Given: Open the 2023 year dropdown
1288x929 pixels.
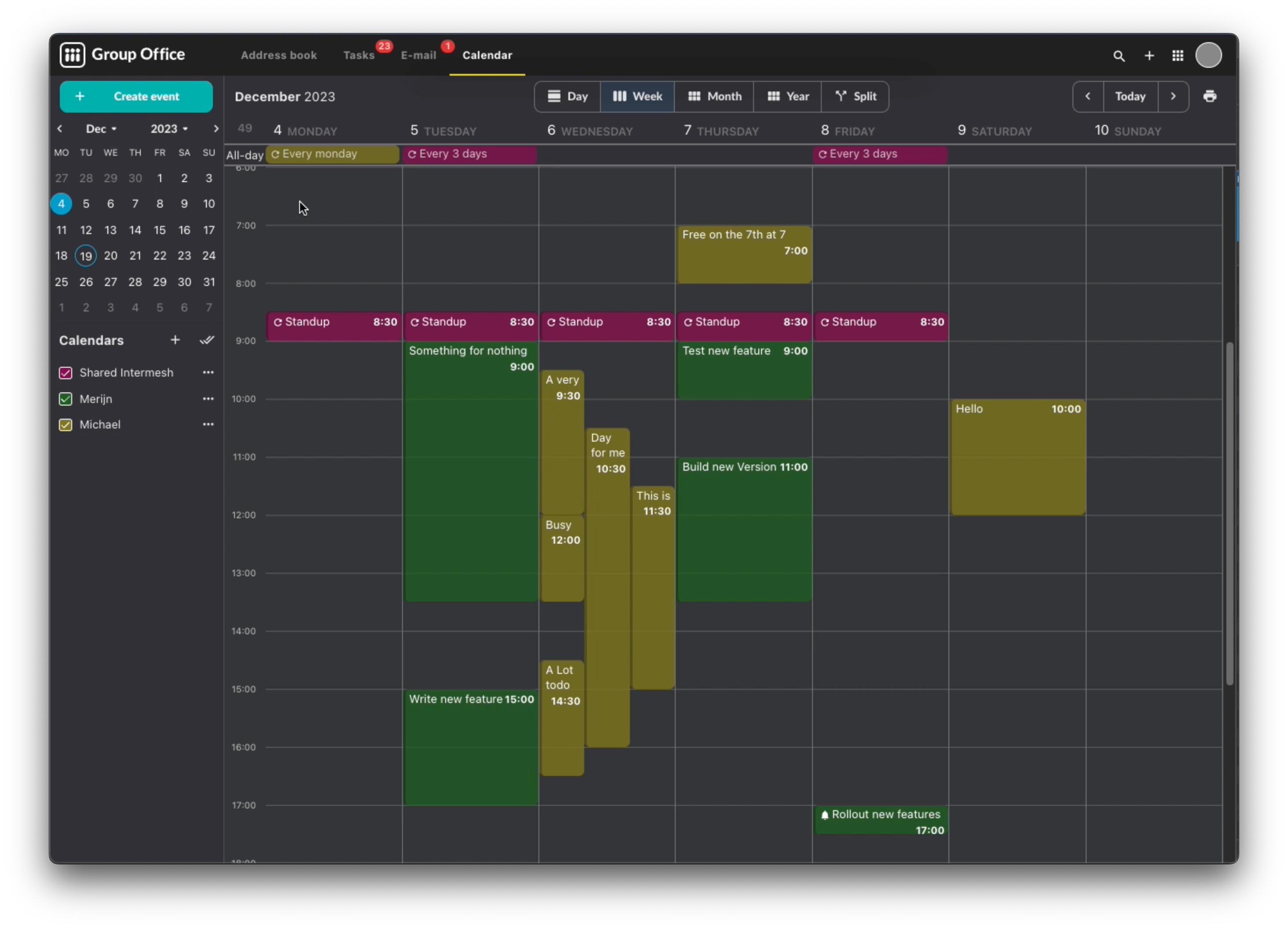Looking at the screenshot, I should pos(168,129).
